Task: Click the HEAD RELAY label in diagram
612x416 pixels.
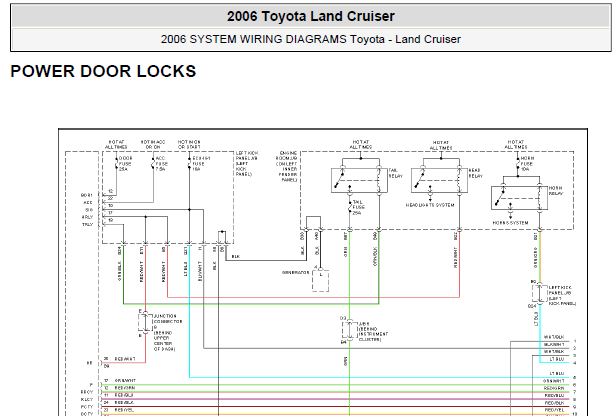Action: (475, 173)
